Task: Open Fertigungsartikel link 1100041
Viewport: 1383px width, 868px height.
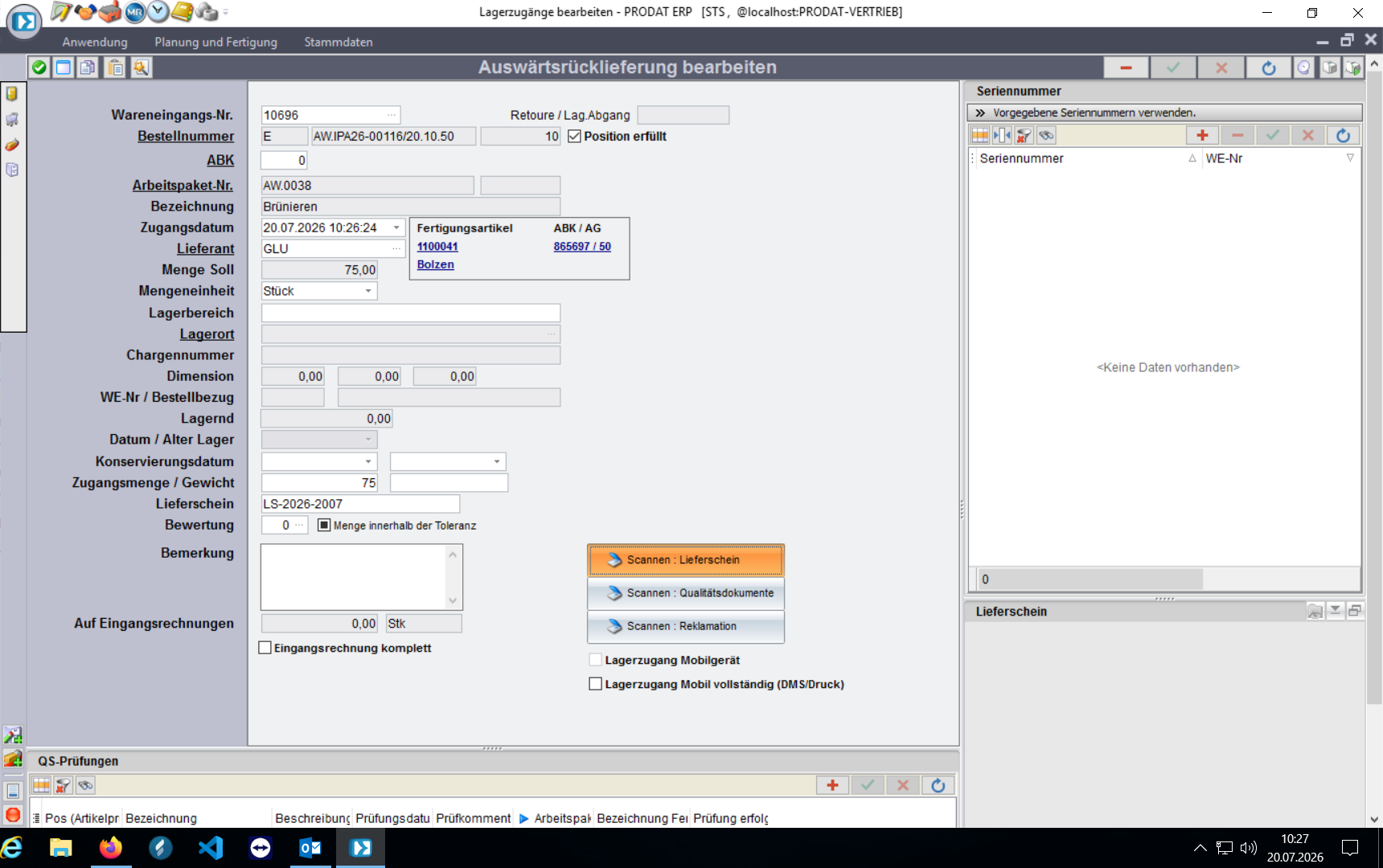Action: coord(437,247)
